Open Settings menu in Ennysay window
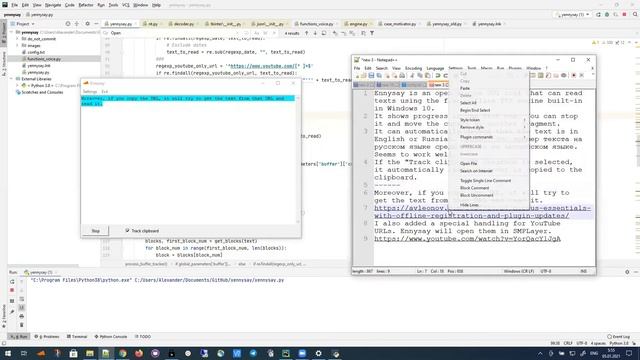640x360 pixels. [x=90, y=92]
